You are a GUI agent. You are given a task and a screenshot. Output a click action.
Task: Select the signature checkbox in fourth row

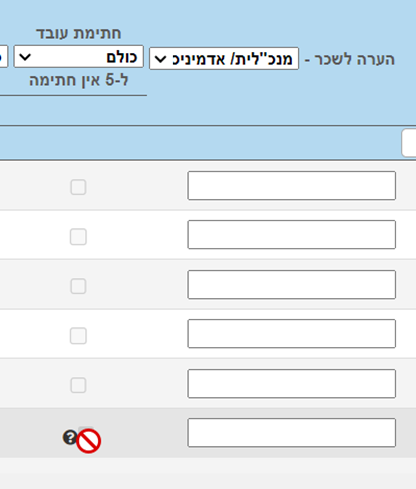point(78,336)
